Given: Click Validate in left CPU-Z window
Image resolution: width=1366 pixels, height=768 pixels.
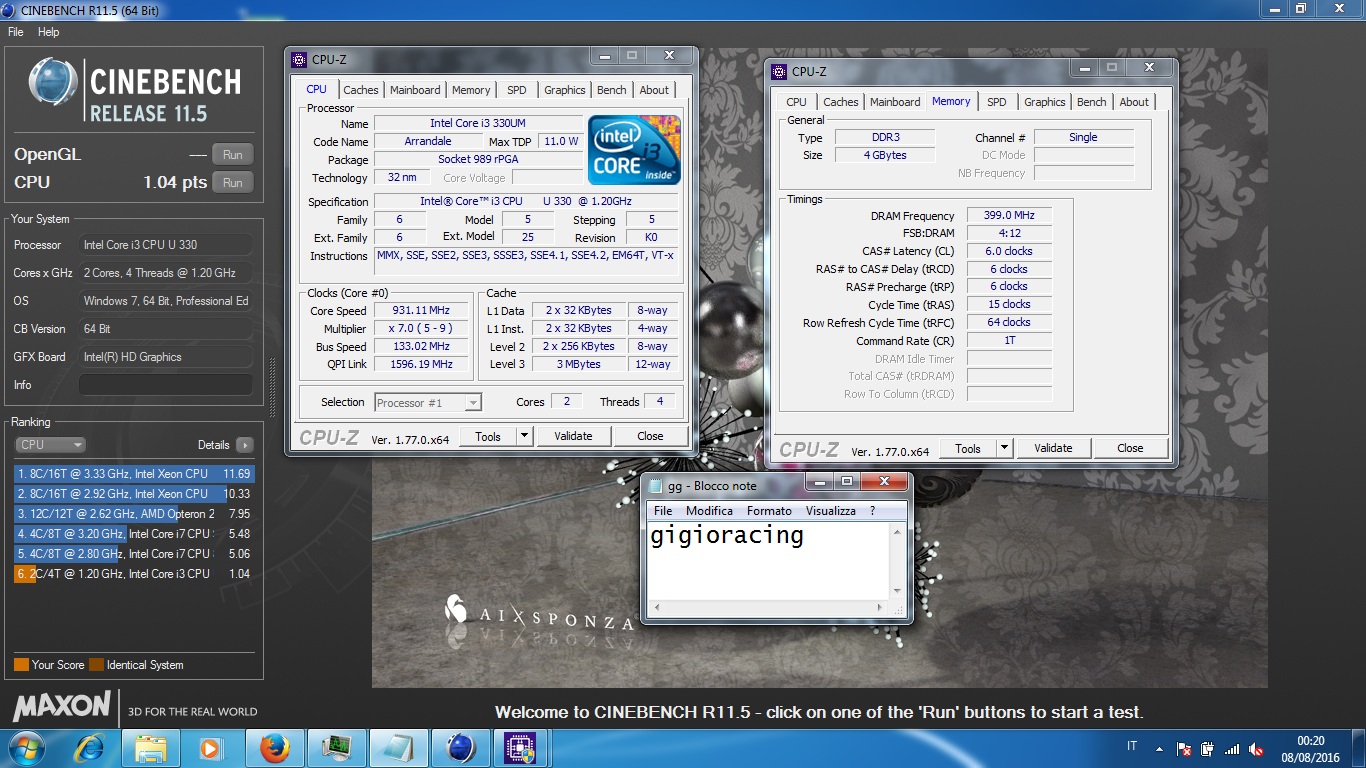Looking at the screenshot, I should click(x=573, y=436).
